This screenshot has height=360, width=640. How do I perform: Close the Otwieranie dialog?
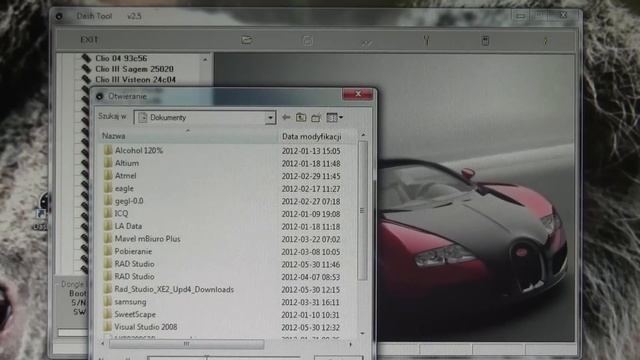(358, 94)
